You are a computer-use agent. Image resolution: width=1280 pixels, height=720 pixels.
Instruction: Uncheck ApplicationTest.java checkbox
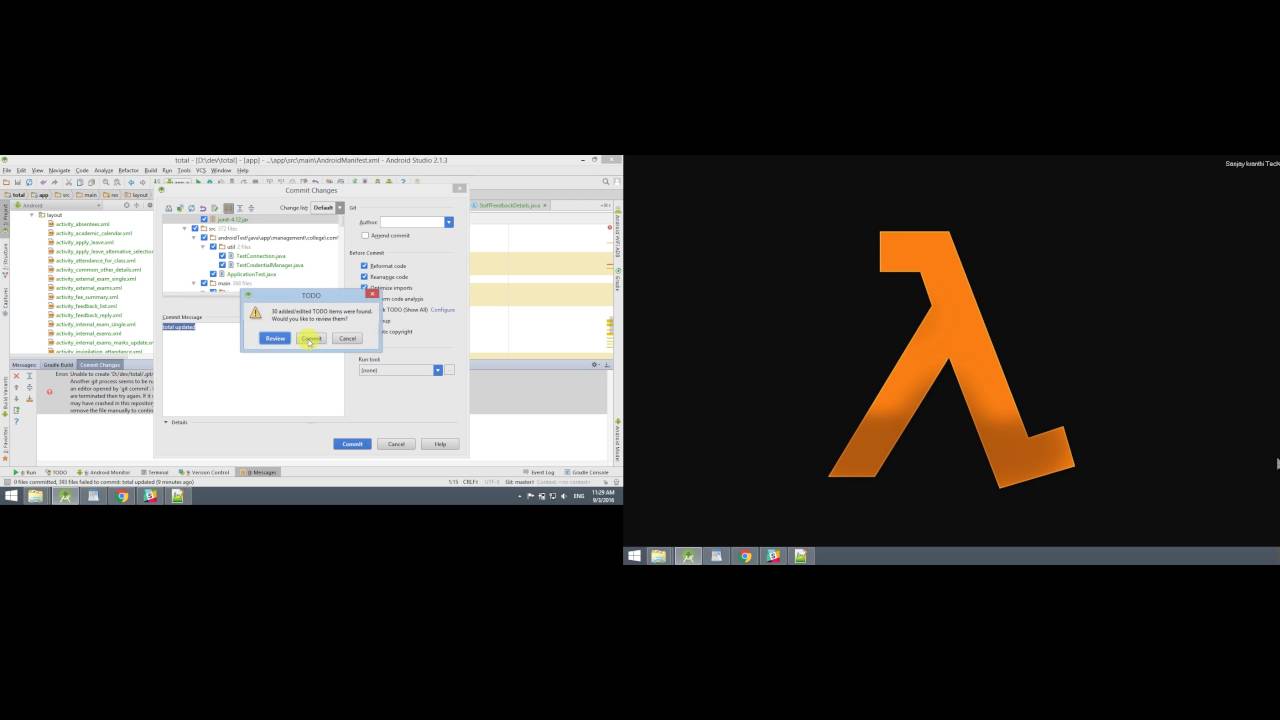click(213, 274)
